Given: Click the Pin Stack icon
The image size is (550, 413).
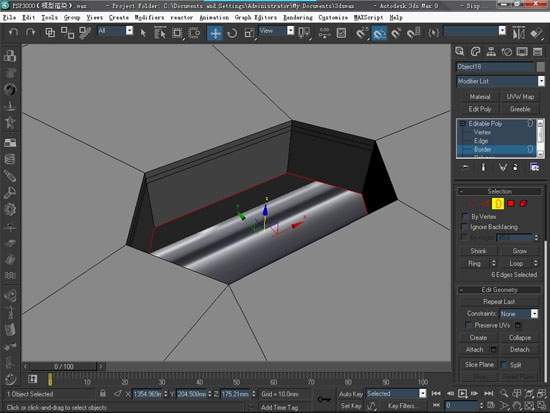Looking at the screenshot, I should [x=465, y=167].
